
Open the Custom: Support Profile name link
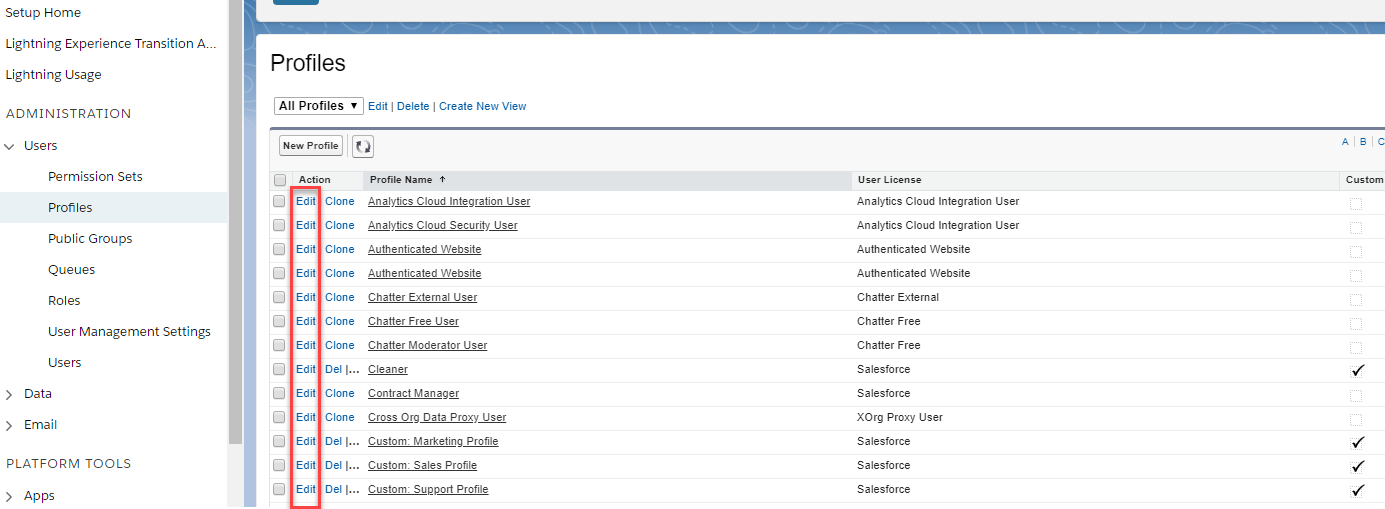tap(428, 489)
